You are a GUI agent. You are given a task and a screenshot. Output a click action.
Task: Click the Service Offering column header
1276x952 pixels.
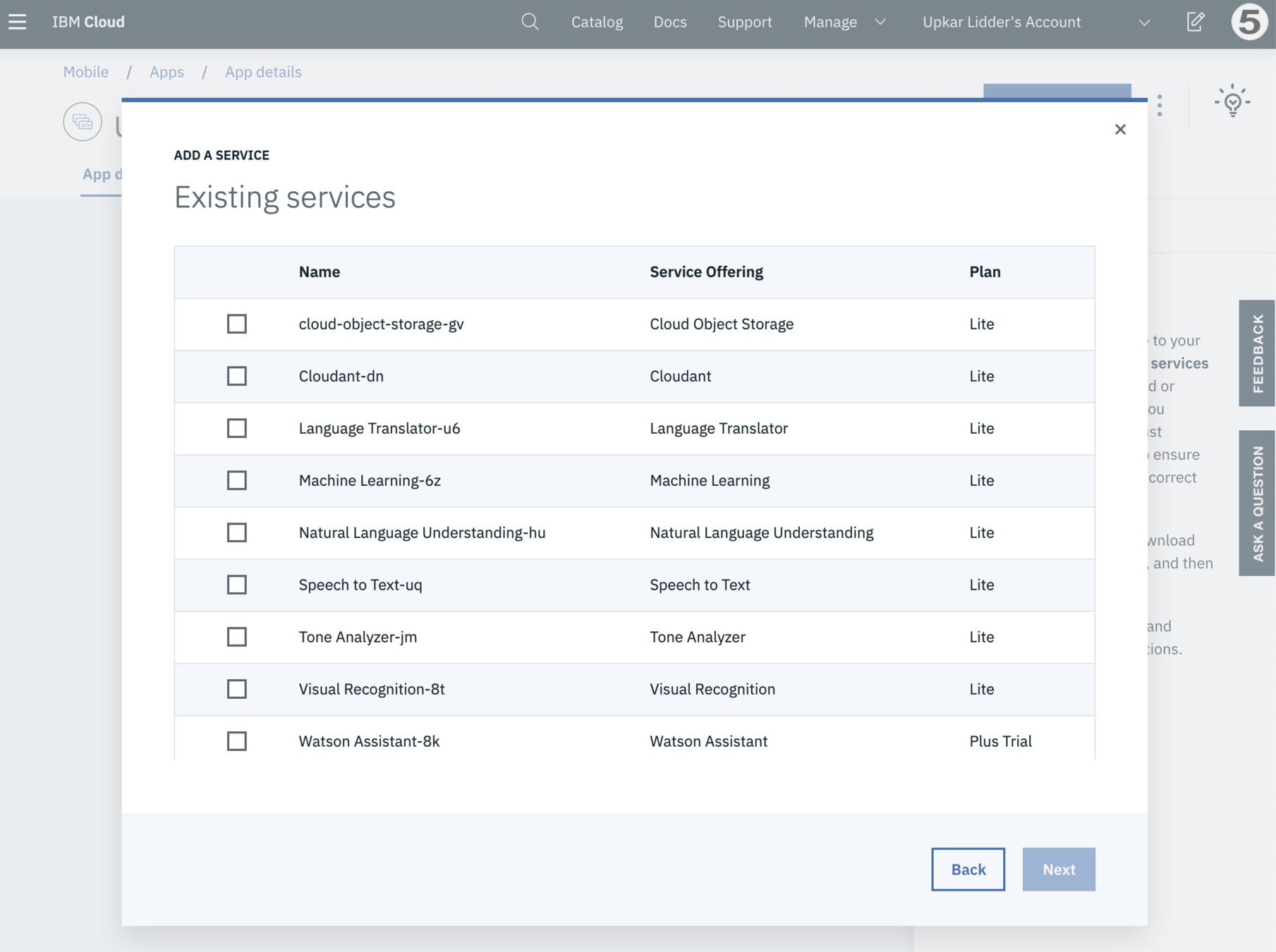click(706, 271)
